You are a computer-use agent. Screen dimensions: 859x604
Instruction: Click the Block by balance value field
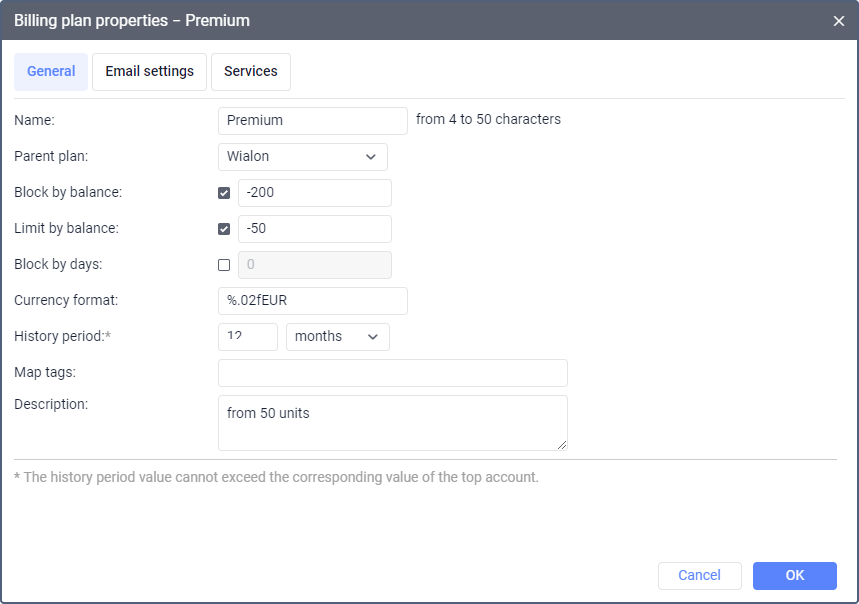(x=314, y=193)
